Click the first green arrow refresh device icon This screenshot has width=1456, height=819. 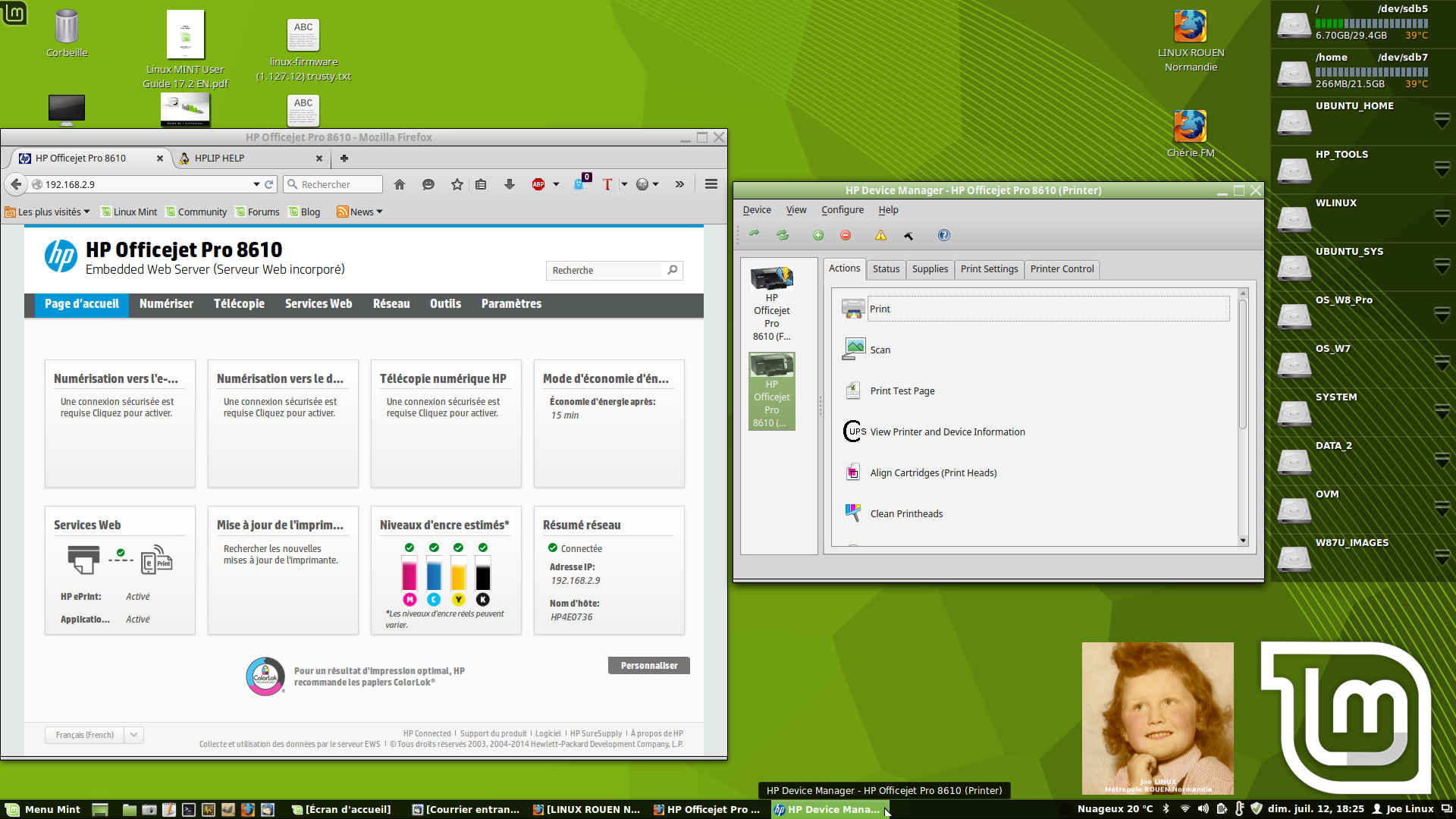click(x=754, y=234)
